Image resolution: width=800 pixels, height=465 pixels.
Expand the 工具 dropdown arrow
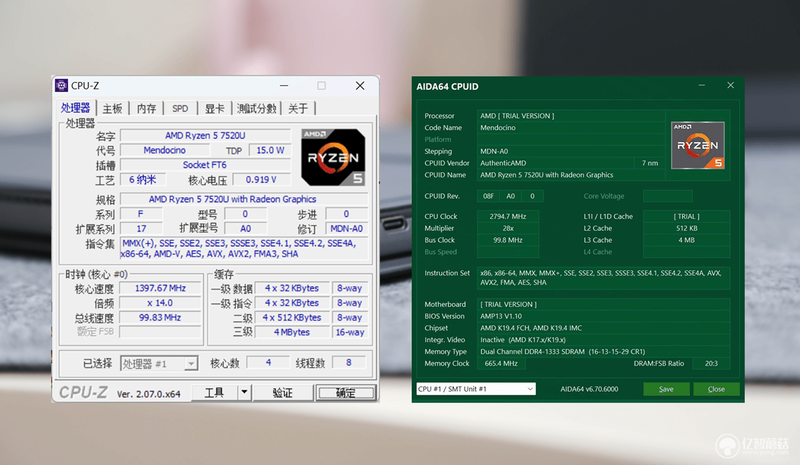[x=244, y=392]
